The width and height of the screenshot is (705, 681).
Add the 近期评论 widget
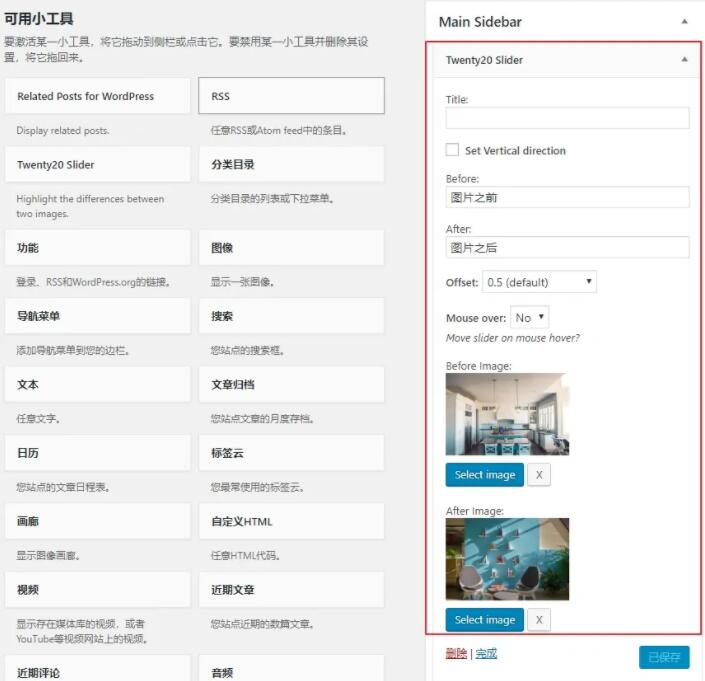tap(98, 669)
